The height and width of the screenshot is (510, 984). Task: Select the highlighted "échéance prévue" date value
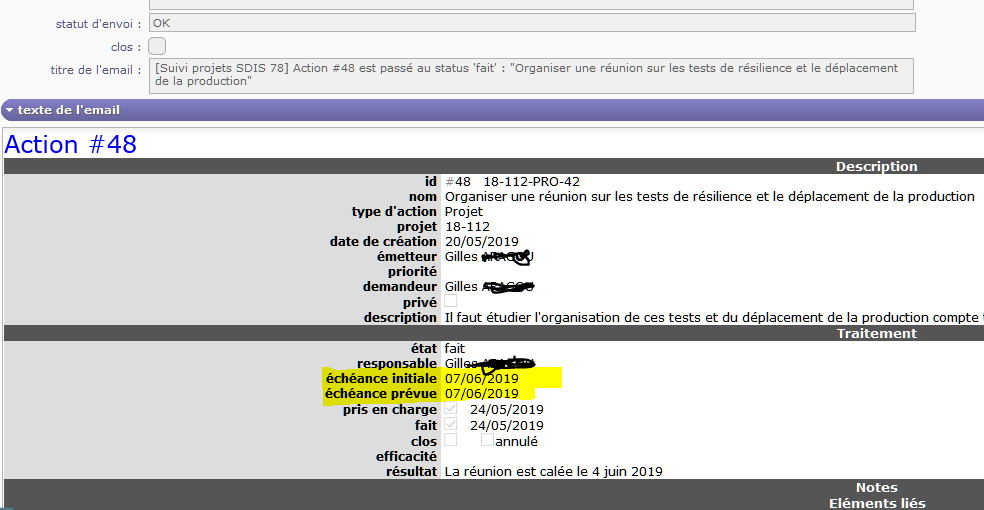pos(484,394)
